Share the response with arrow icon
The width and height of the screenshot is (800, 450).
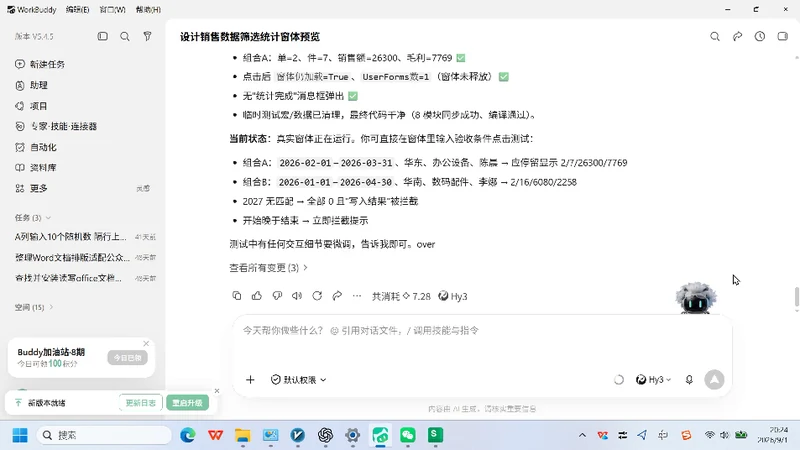tap(337, 296)
